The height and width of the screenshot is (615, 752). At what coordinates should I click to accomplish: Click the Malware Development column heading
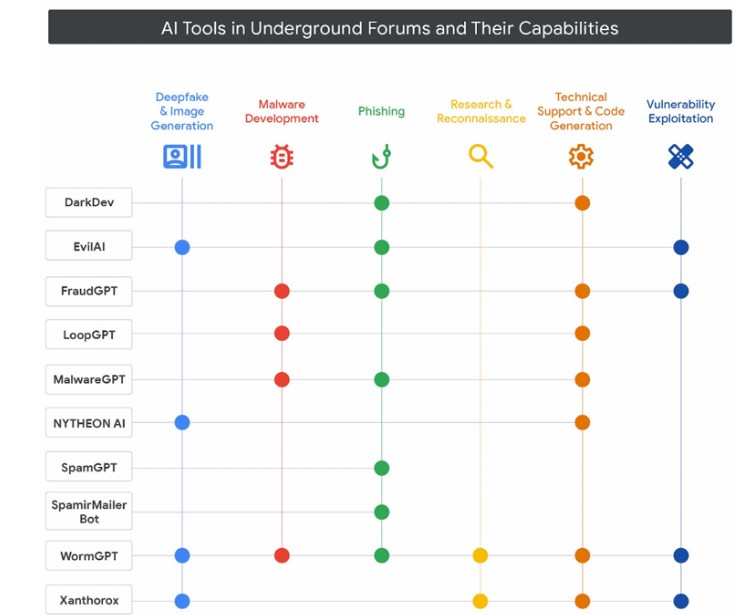point(282,111)
